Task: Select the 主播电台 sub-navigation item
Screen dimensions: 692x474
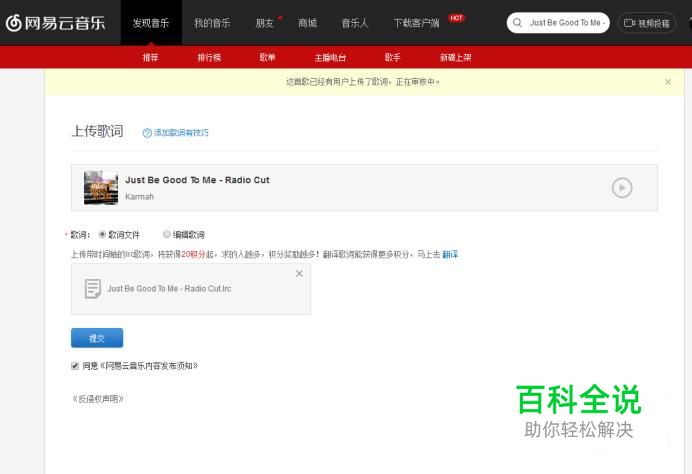Action: click(x=330, y=57)
